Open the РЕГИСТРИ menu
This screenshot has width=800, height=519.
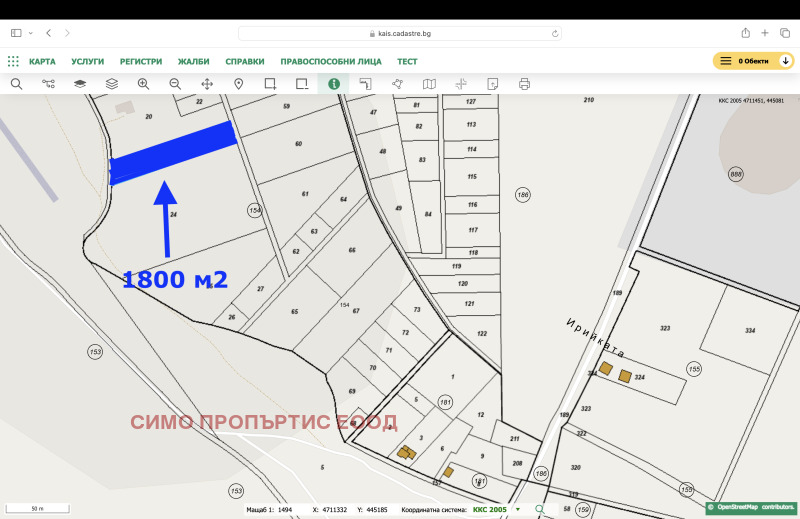141,61
